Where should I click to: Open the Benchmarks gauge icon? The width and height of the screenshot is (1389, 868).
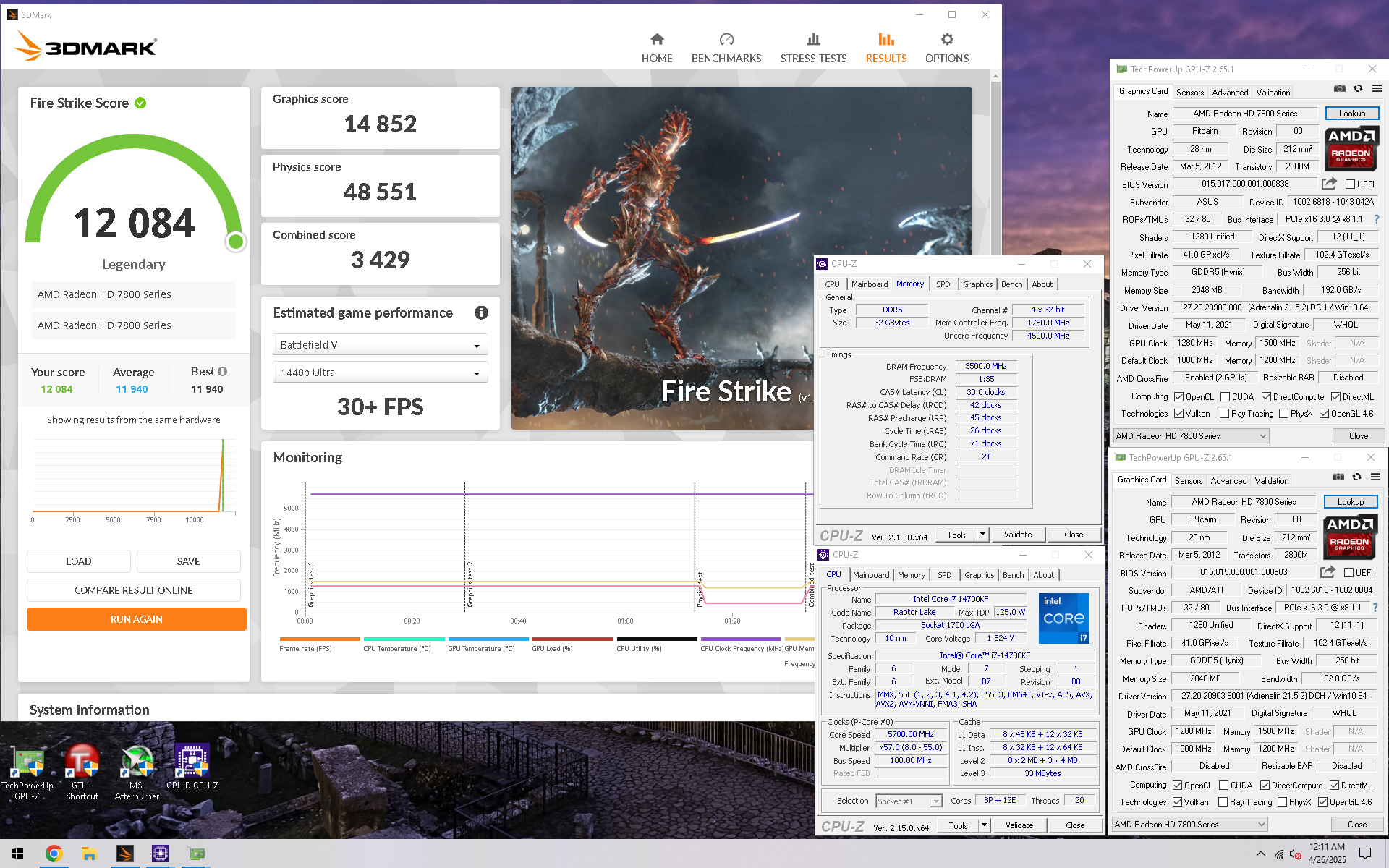(x=726, y=39)
